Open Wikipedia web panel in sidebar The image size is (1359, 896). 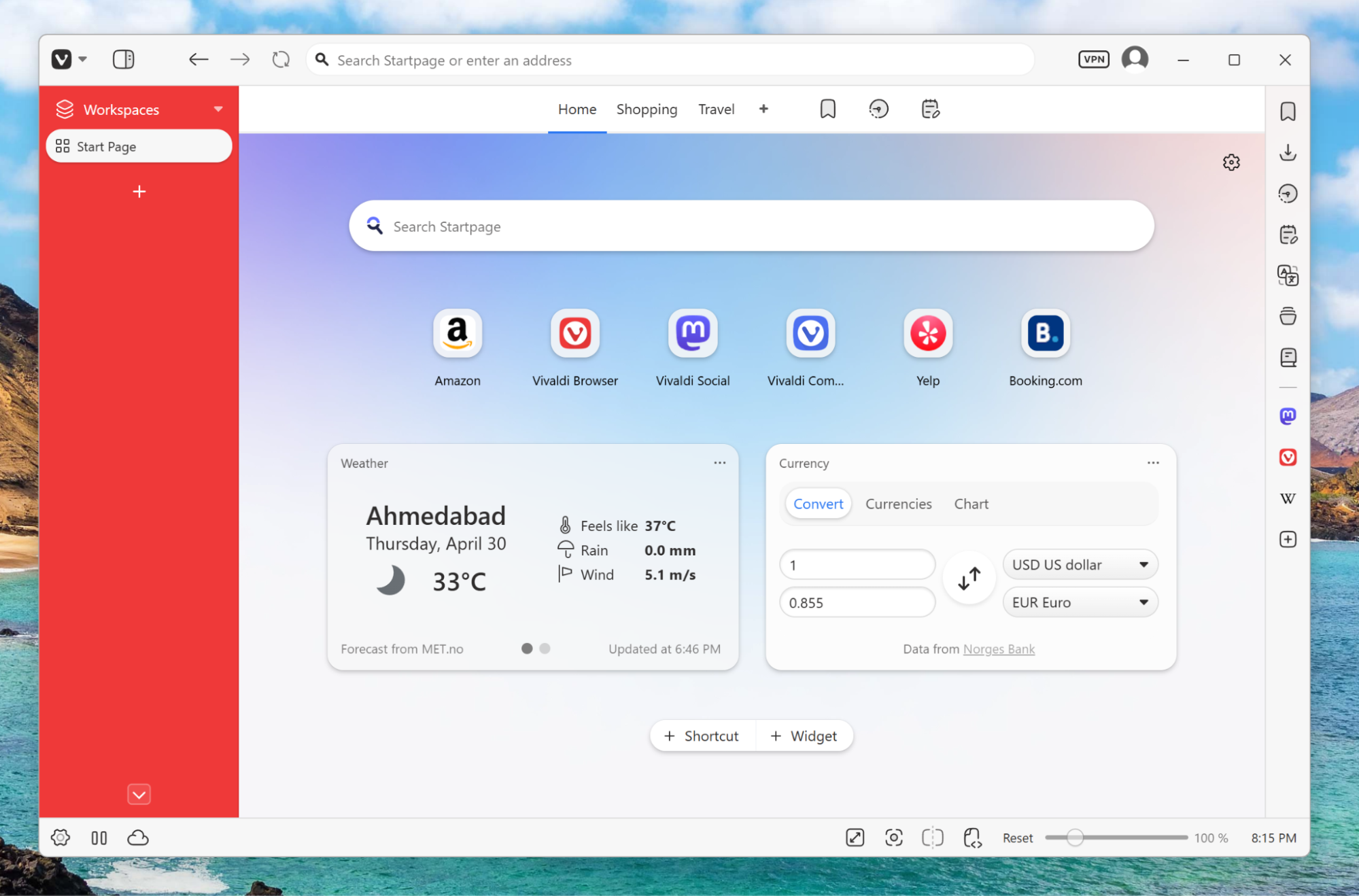coord(1288,498)
